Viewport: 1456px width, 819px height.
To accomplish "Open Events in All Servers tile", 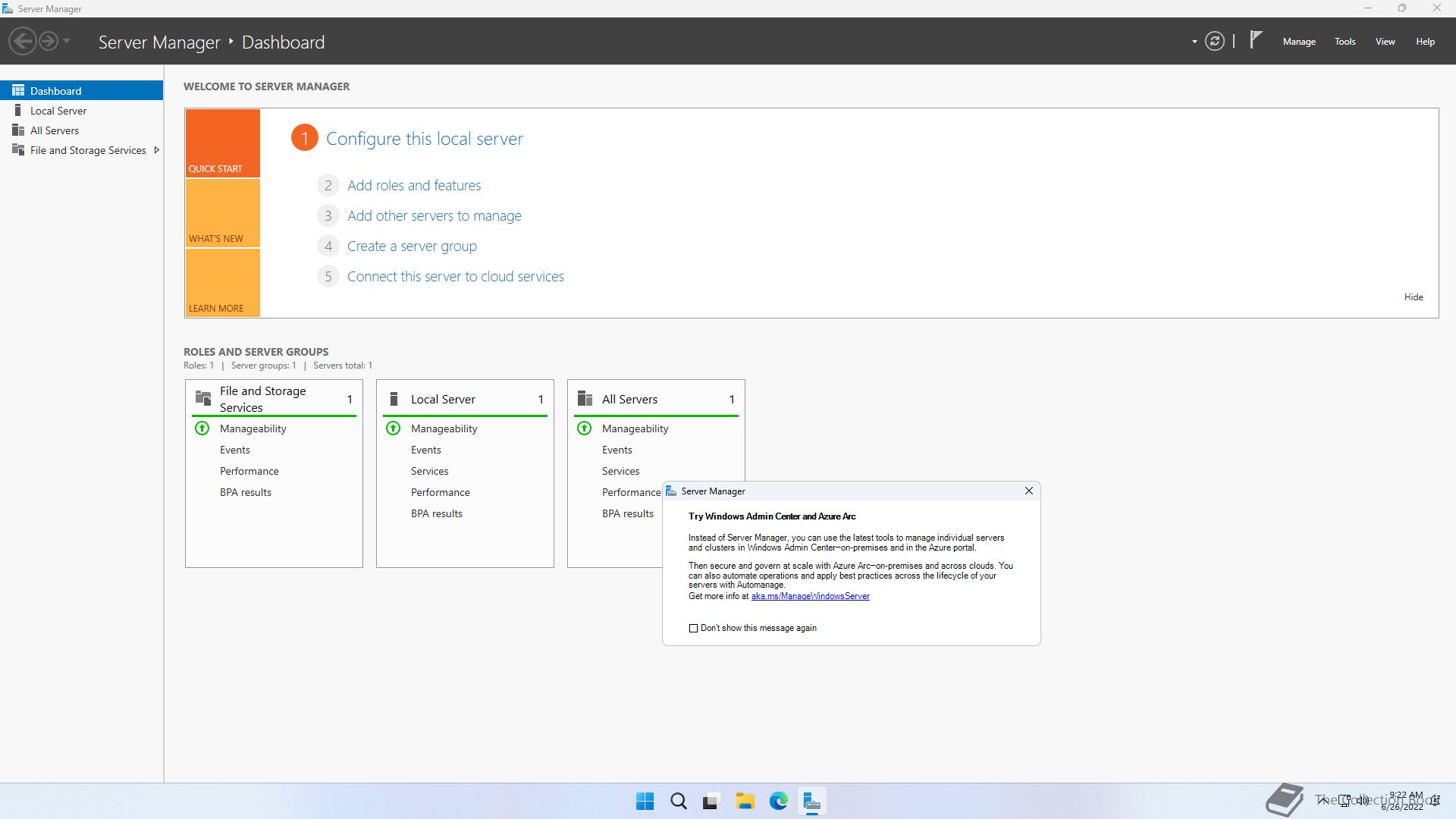I will 617,450.
